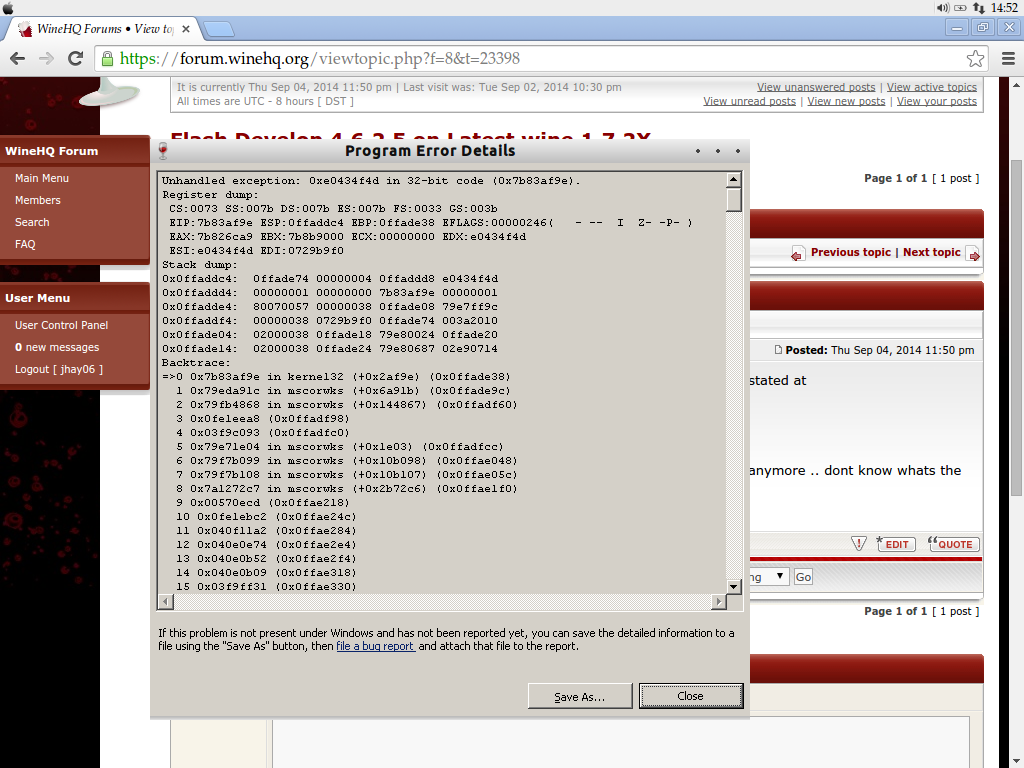This screenshot has width=1024, height=768.
Task: Close the WineHQ Forums tab
Action: (x=186, y=29)
